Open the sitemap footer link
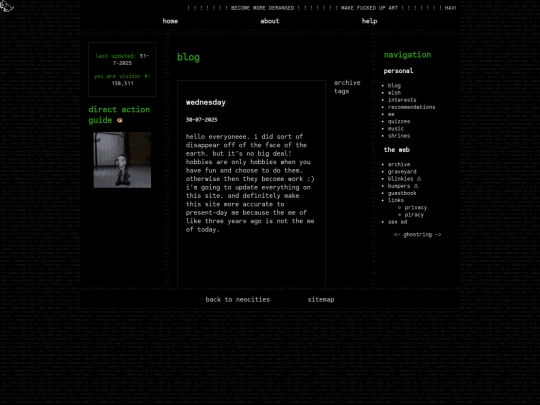This screenshot has width=540, height=405. pos(321,300)
